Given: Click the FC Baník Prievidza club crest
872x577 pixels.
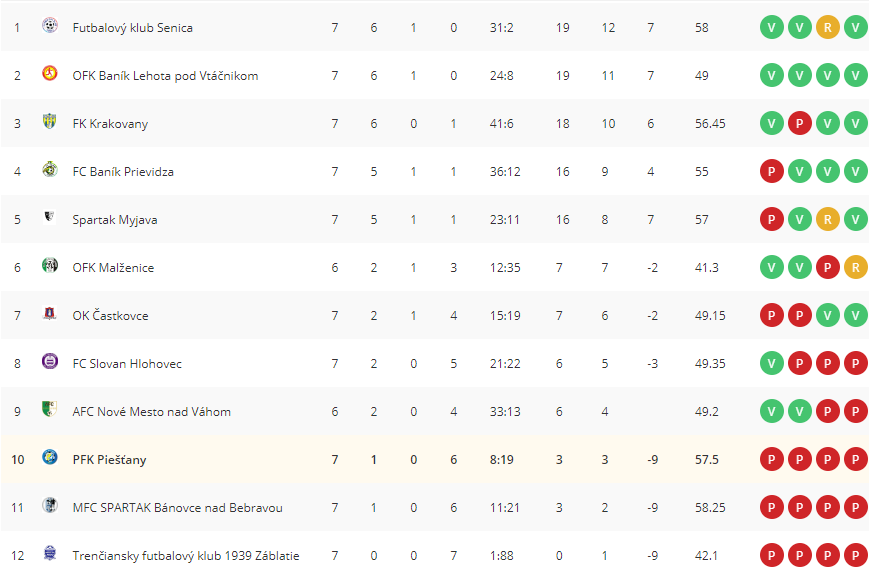Looking at the screenshot, I should click(49, 169).
